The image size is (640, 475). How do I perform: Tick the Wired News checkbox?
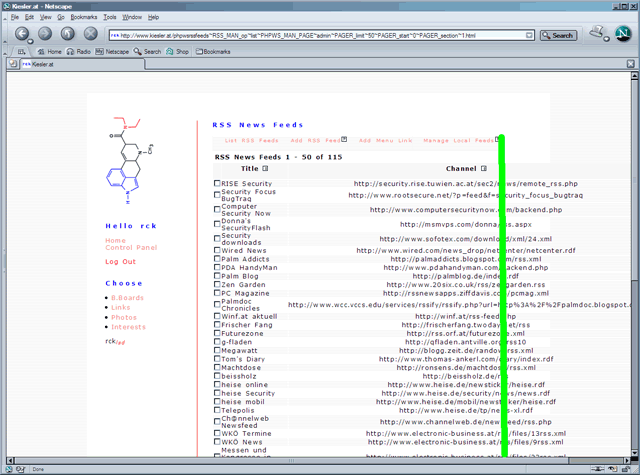tap(217, 250)
